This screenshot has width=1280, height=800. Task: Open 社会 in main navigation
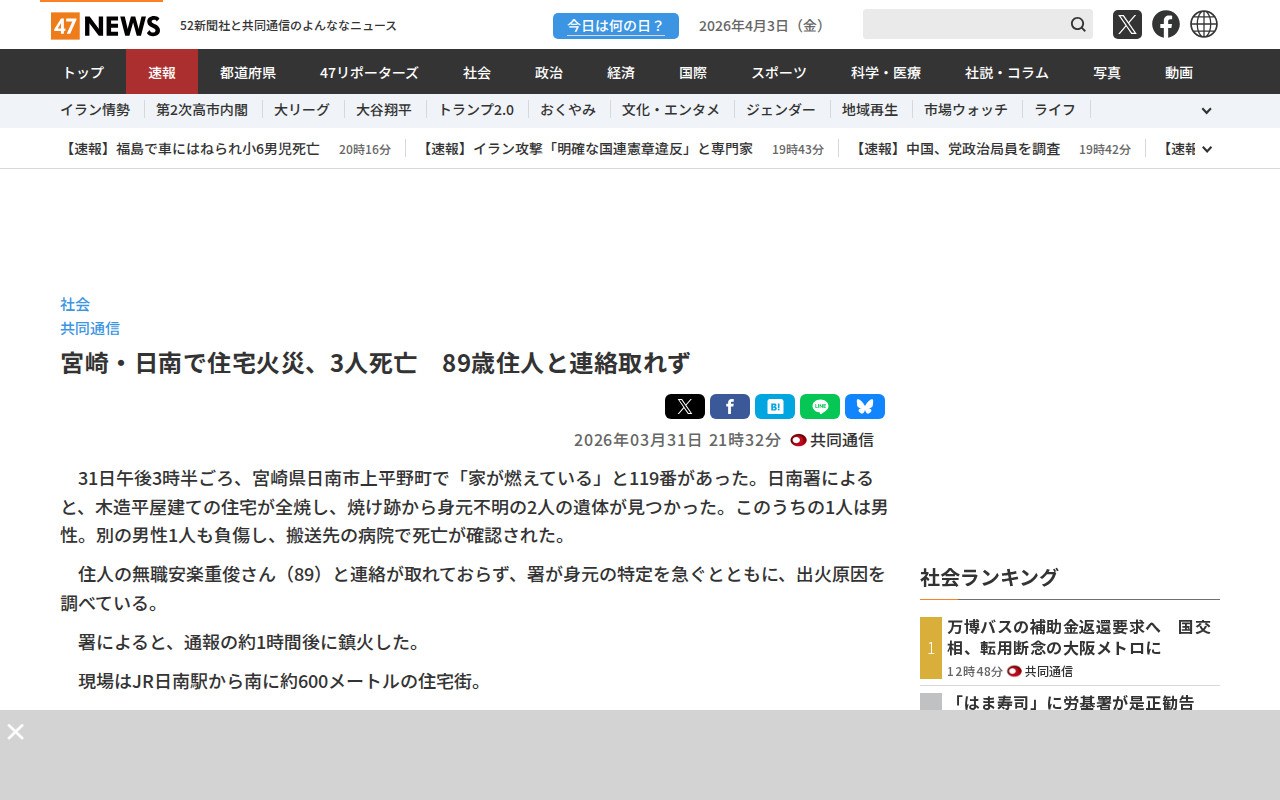477,72
